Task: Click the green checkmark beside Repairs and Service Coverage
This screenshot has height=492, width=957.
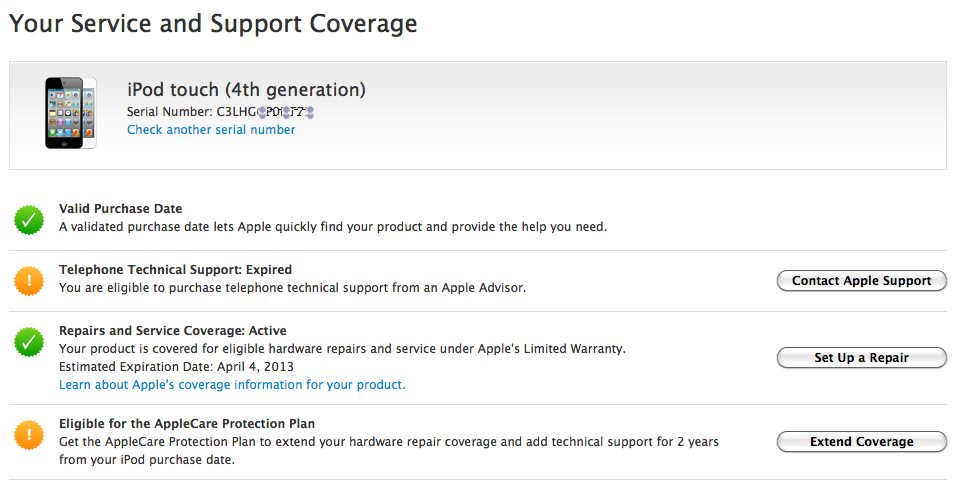Action: pyautogui.click(x=29, y=342)
